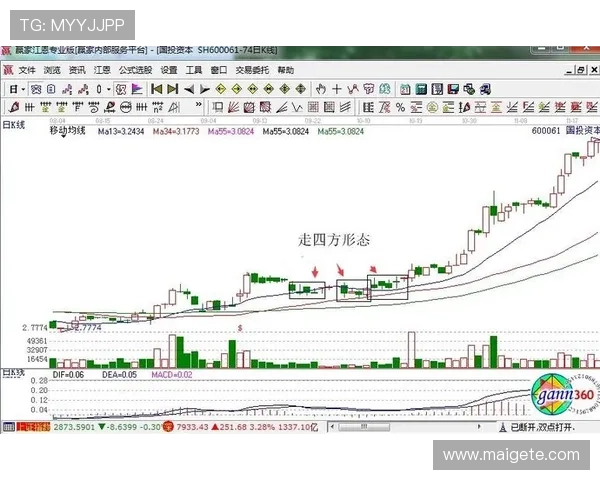Click the first yellow diamond left-arrow icon
The height and width of the screenshot is (480, 600).
[x=221, y=90]
